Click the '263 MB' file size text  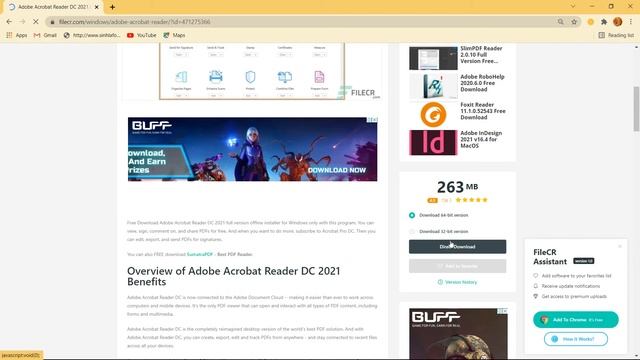[x=457, y=187]
